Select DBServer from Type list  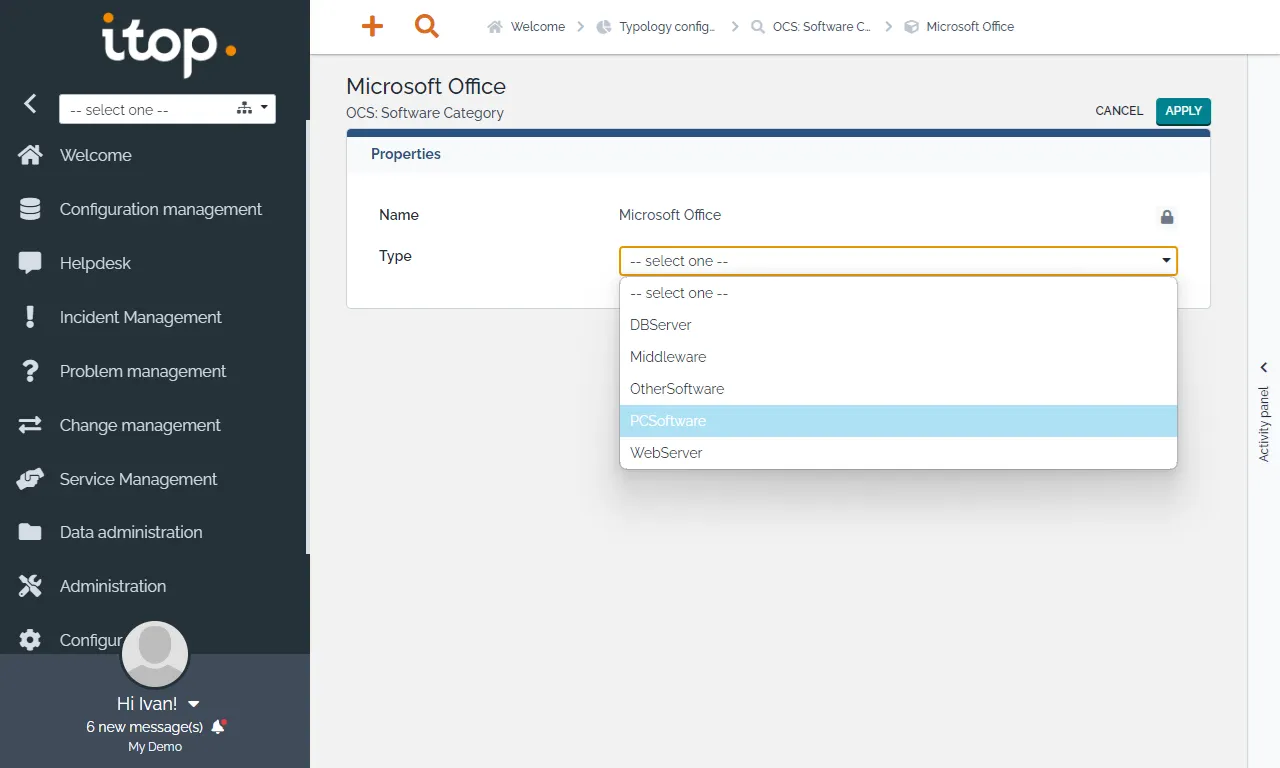click(x=898, y=325)
